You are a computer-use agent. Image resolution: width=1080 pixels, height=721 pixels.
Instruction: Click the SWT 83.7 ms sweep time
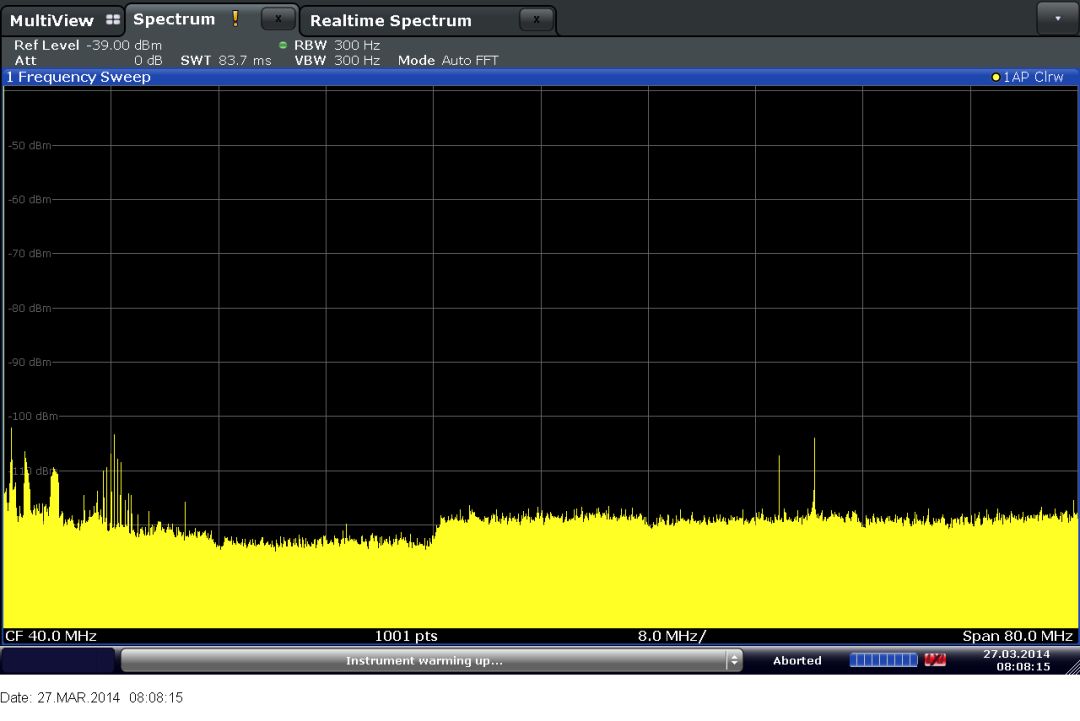226,61
